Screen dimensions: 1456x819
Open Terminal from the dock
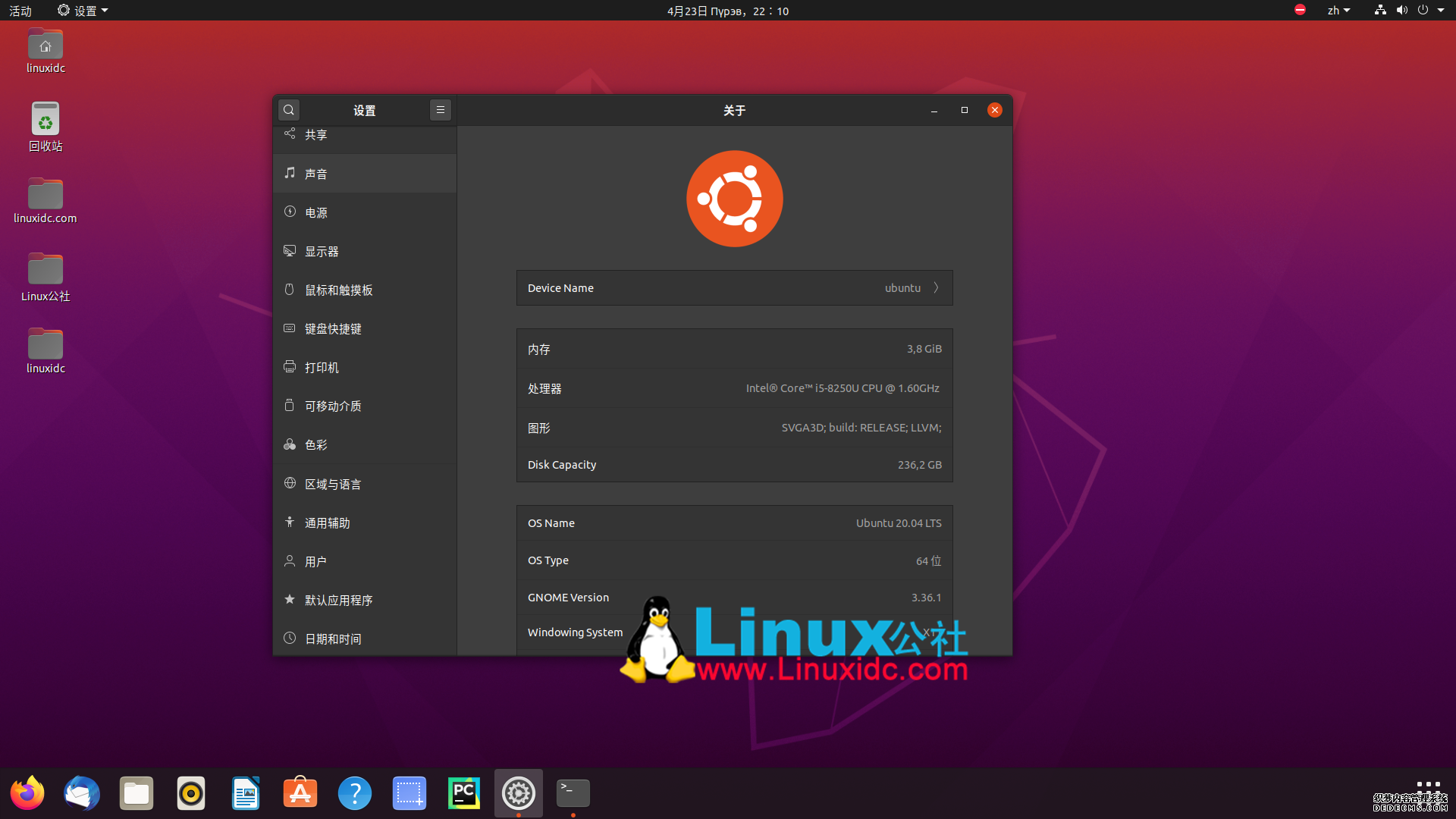pos(573,793)
